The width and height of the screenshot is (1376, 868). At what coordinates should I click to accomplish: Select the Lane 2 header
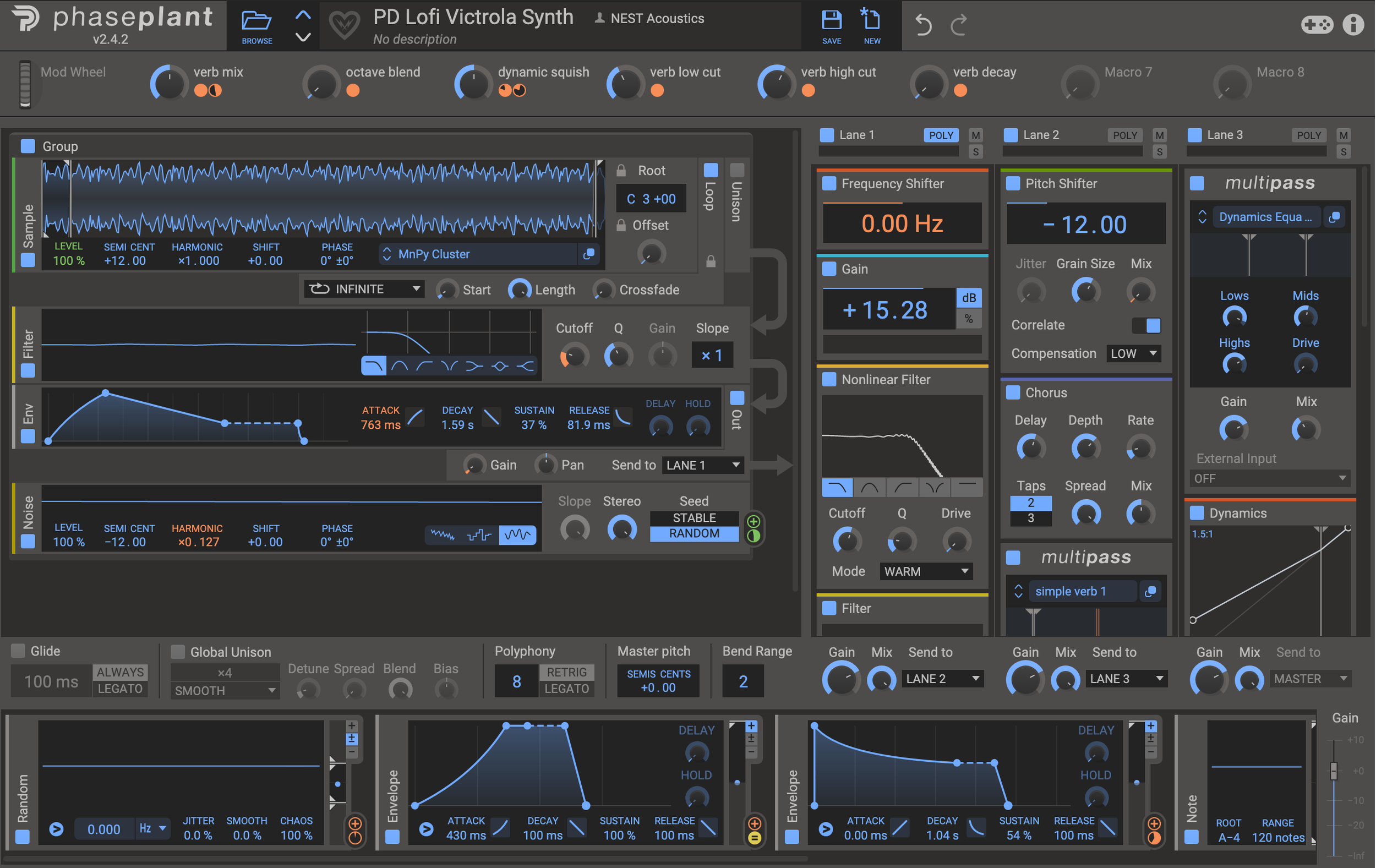(x=1041, y=135)
